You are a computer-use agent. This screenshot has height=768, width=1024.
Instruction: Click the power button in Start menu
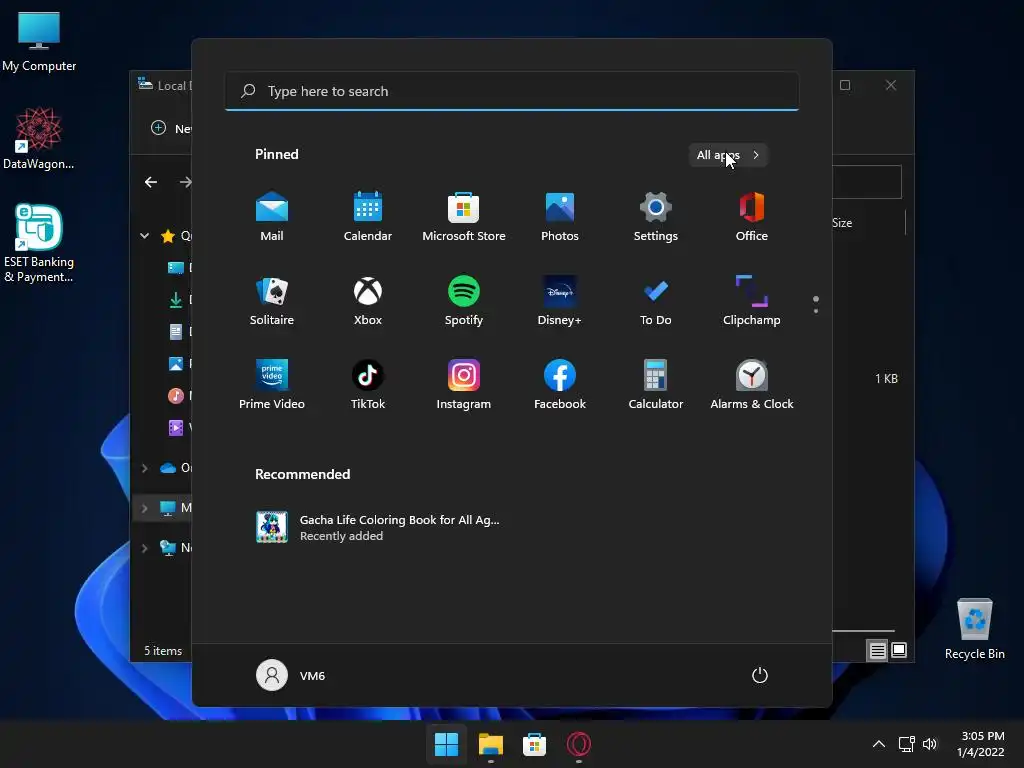pos(760,675)
